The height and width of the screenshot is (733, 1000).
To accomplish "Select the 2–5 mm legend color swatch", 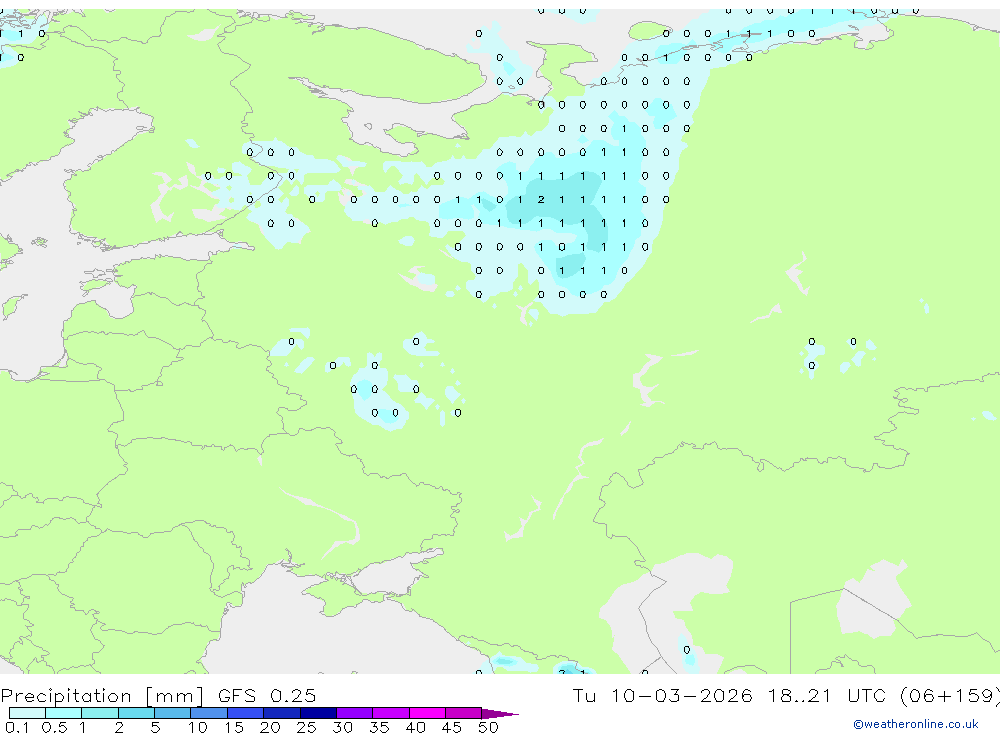I will pyautogui.click(x=136, y=713).
